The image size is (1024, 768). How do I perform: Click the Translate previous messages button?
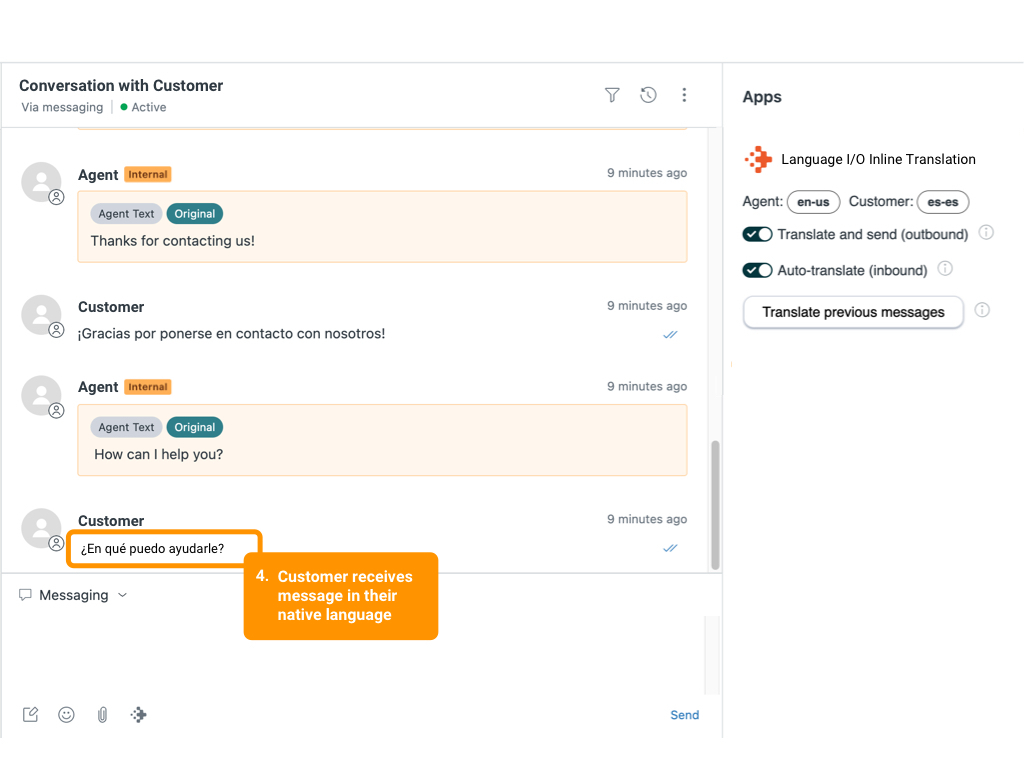852,312
